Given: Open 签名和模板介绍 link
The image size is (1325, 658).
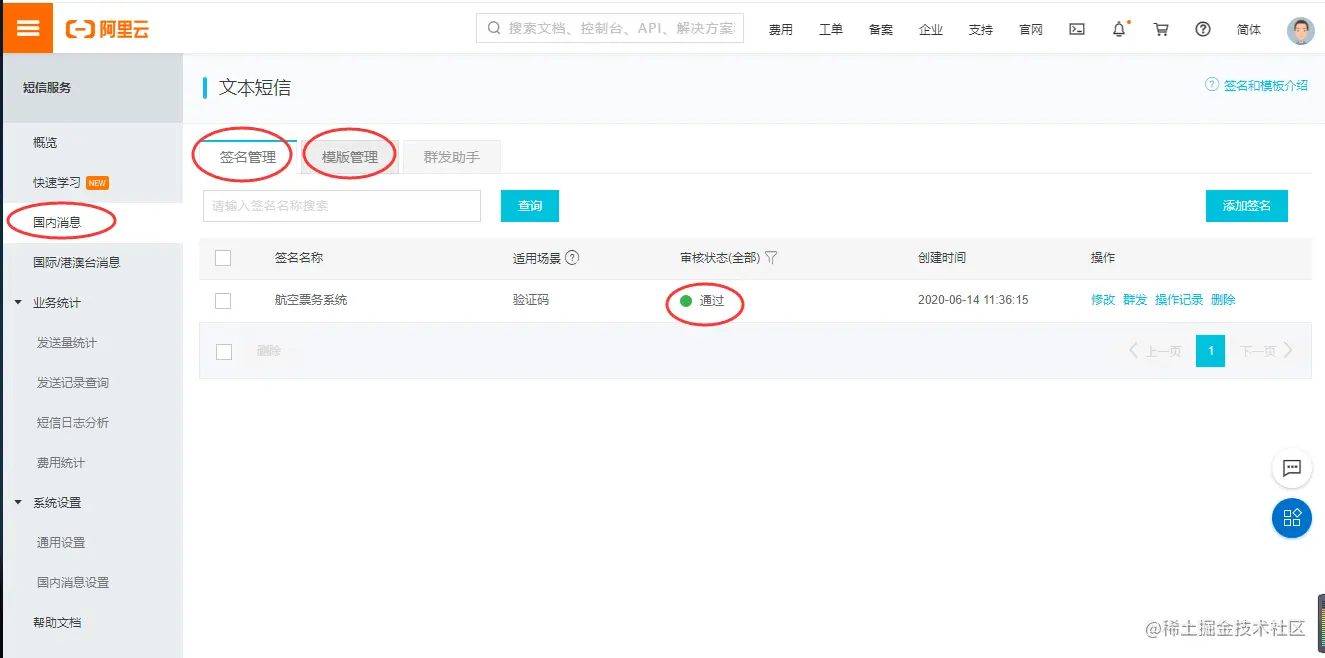Looking at the screenshot, I should click(x=1266, y=86).
